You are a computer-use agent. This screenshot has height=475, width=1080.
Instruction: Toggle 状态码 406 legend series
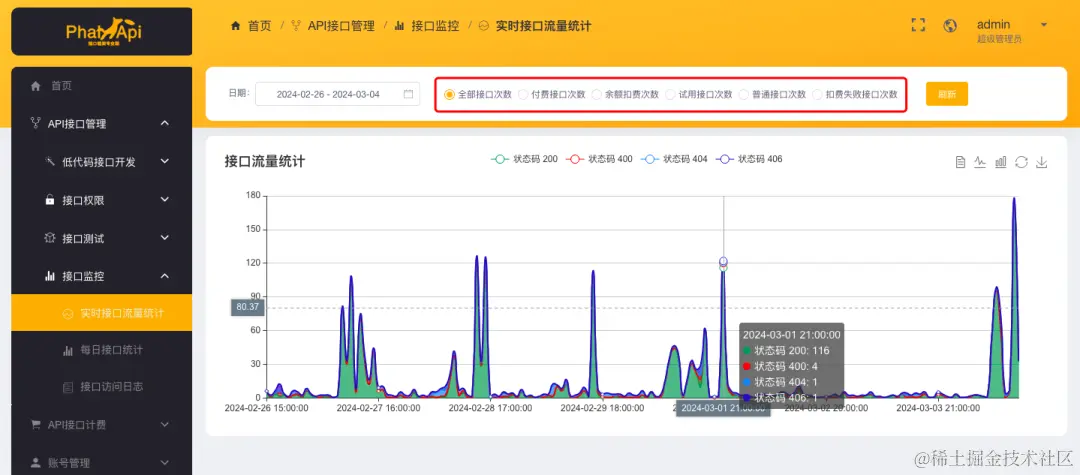tap(749, 159)
